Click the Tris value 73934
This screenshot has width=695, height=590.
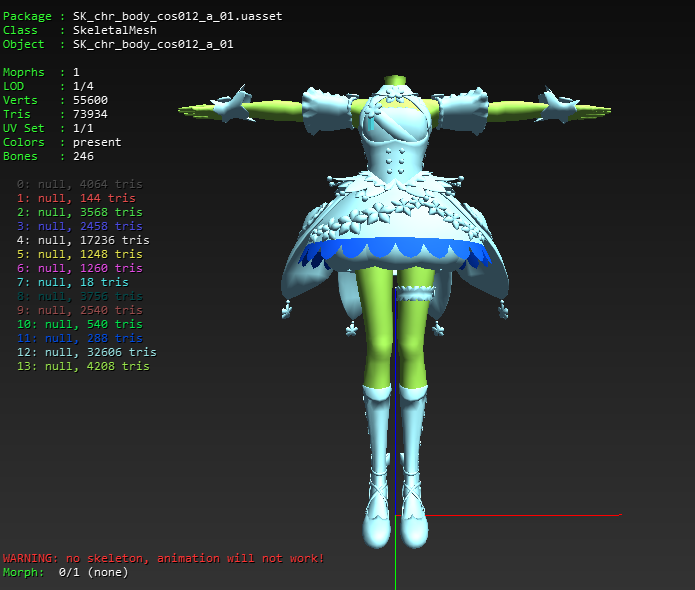pos(90,114)
